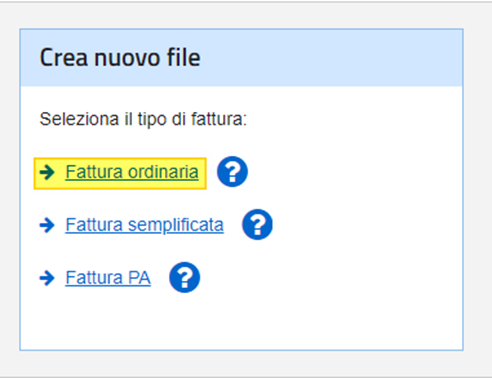Image resolution: width=492 pixels, height=378 pixels.
Task: Open help for Fattura semplificata
Action: coord(257,224)
